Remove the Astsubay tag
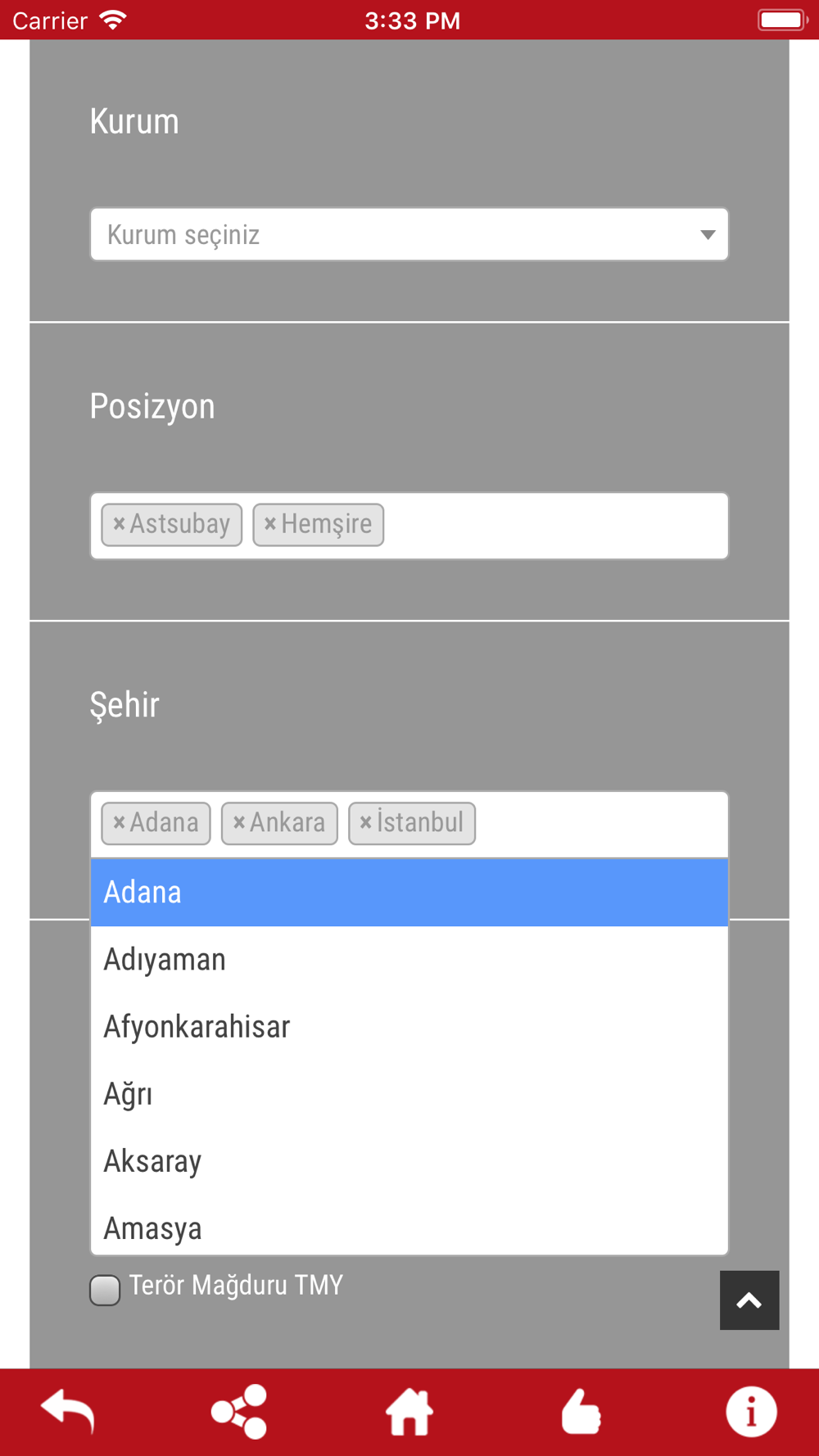Screen dimensions: 819x1456 tap(119, 524)
